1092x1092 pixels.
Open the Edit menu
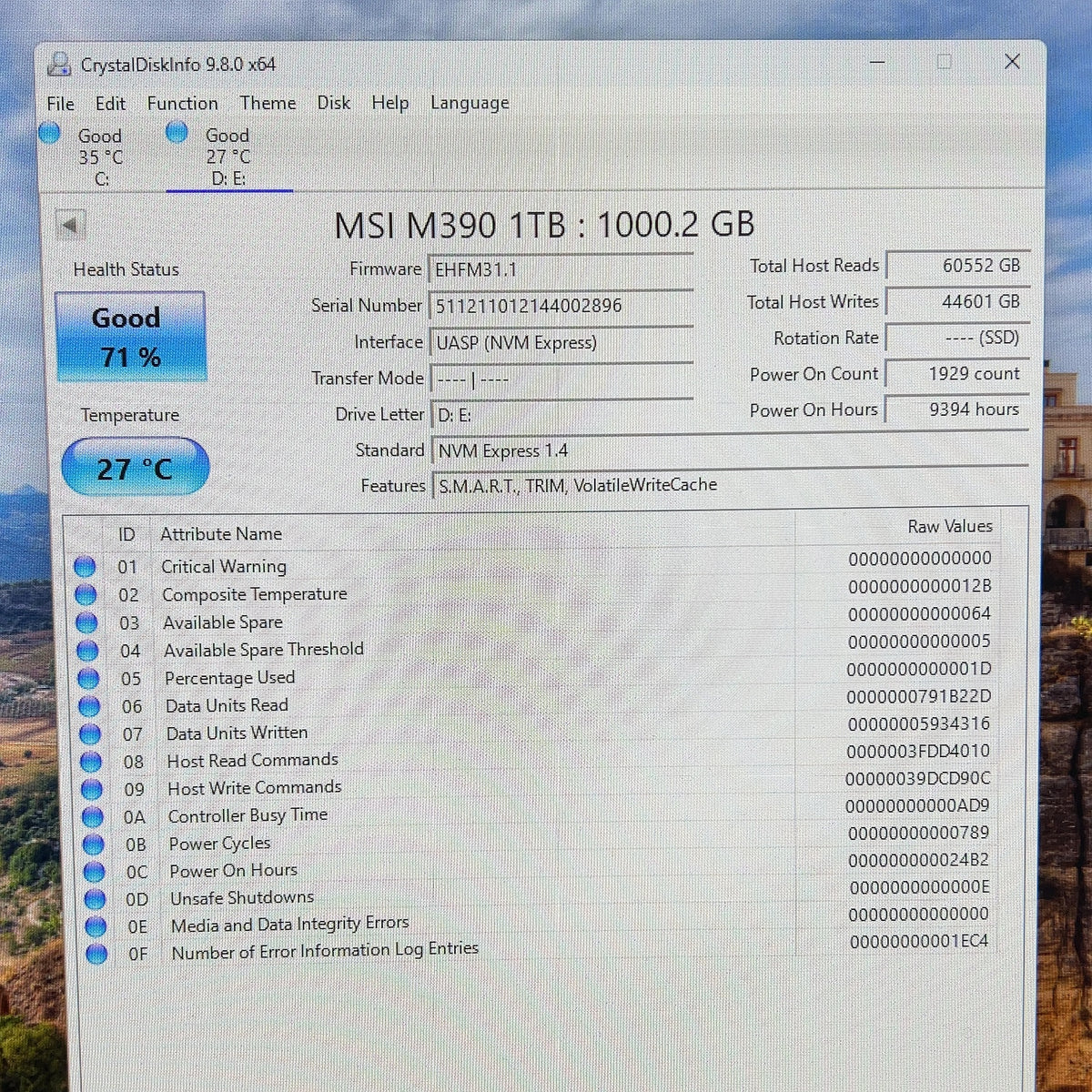111,104
